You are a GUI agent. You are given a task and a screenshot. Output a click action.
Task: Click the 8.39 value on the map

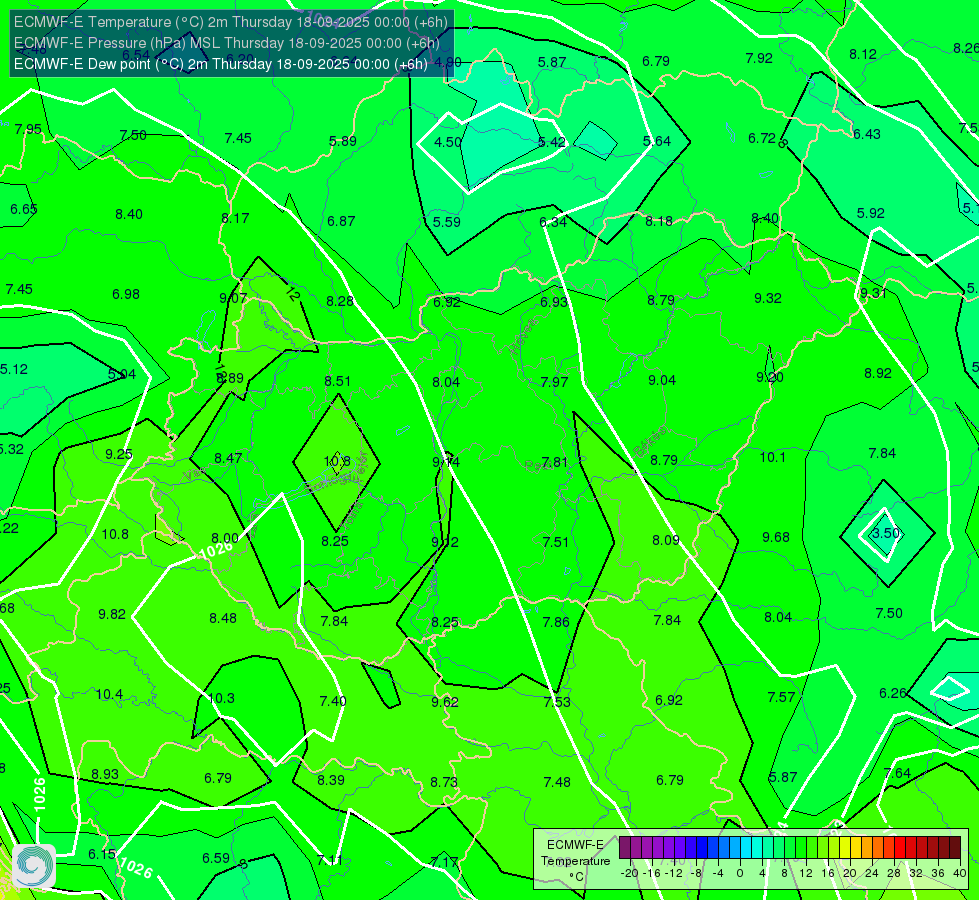[x=330, y=779]
